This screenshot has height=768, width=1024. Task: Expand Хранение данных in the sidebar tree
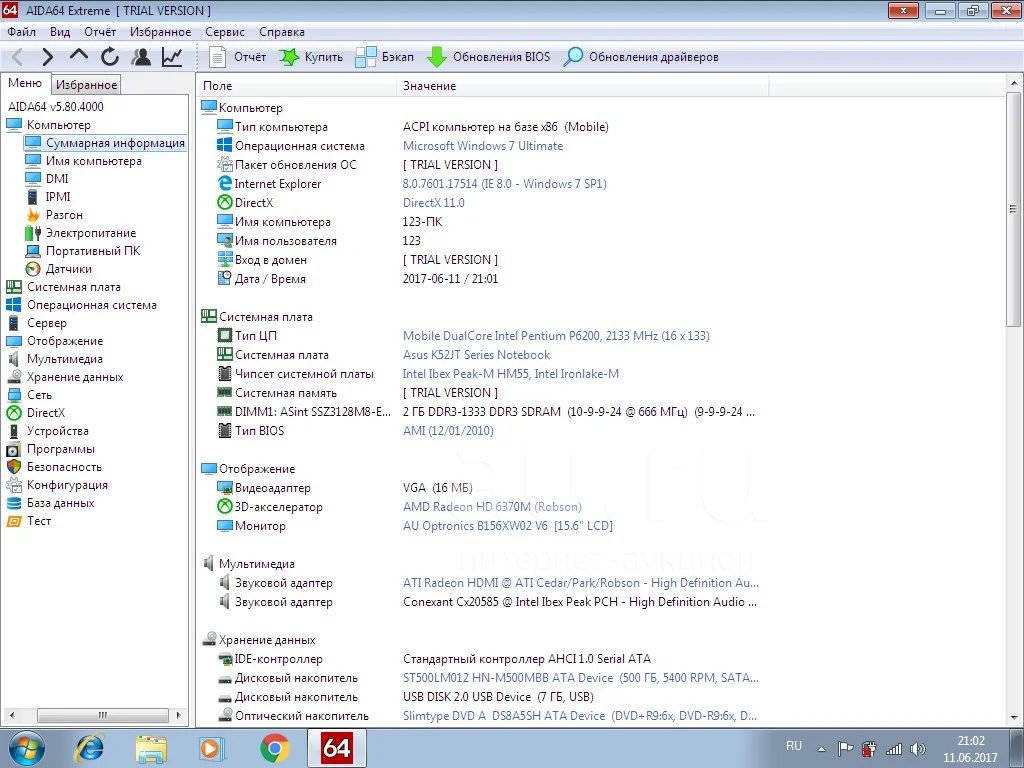(x=74, y=377)
